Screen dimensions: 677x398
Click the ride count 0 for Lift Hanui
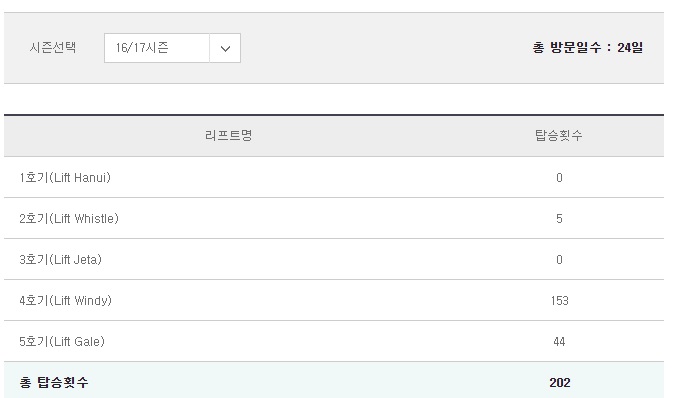pos(559,178)
